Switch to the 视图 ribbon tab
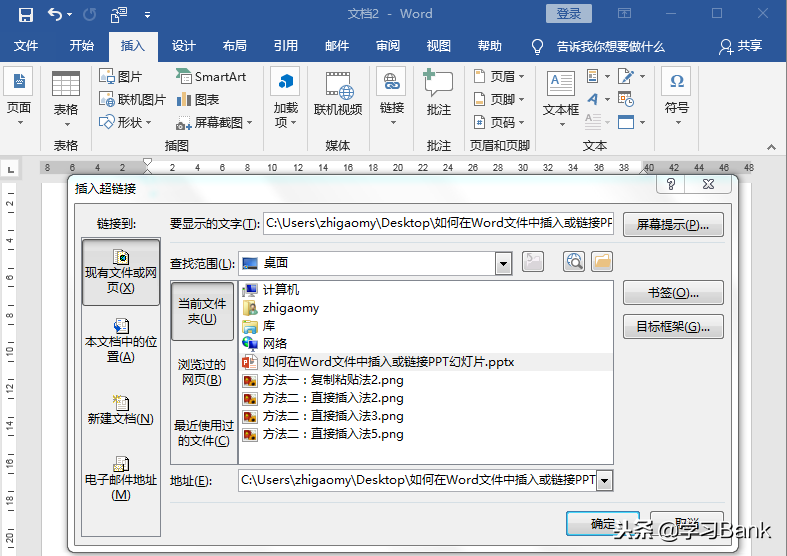 [439, 46]
